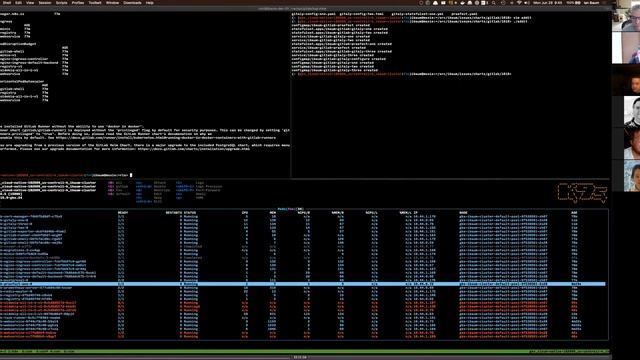Click the cursor in left terminal pane

click(x=131, y=175)
